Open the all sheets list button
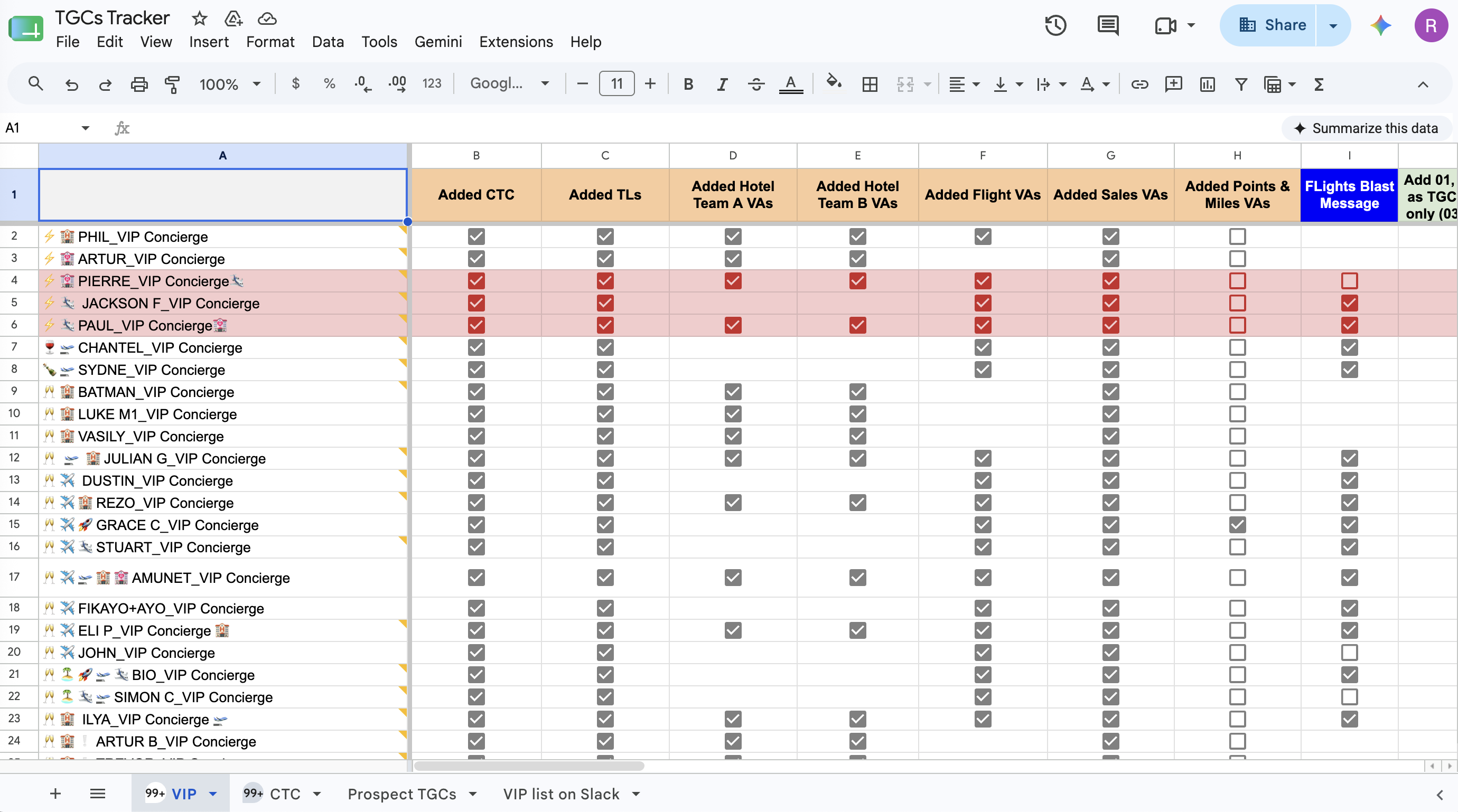Image resolution: width=1458 pixels, height=812 pixels. (x=97, y=794)
